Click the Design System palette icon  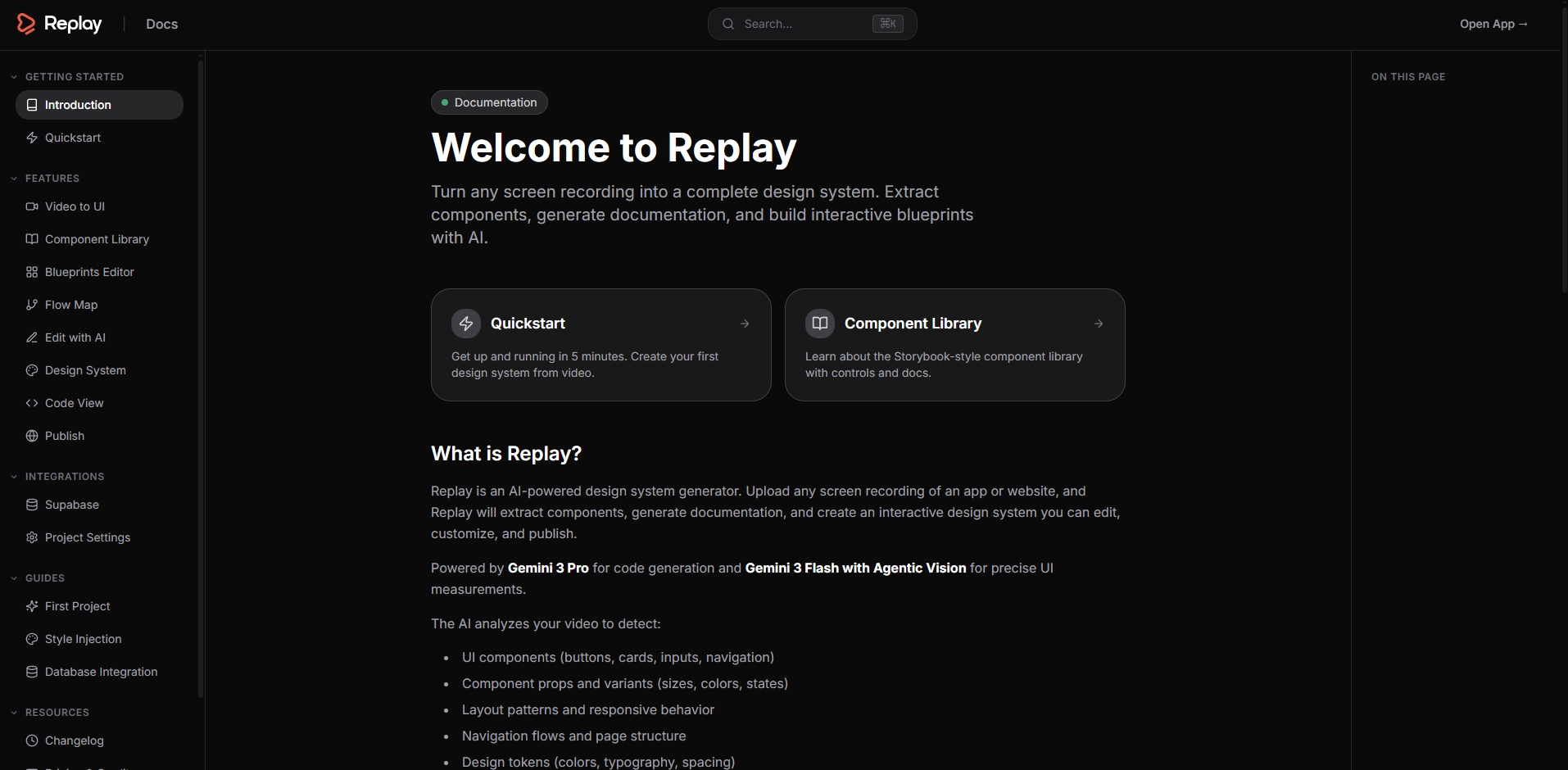[x=32, y=370]
